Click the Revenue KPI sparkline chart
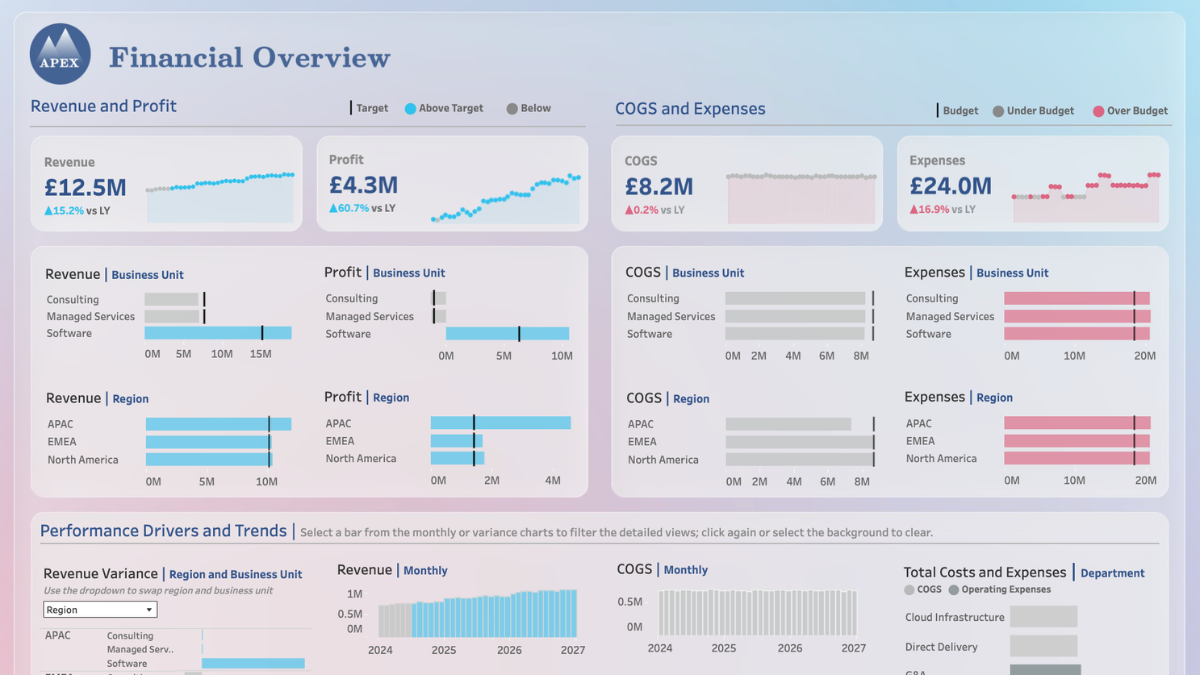 [220, 197]
